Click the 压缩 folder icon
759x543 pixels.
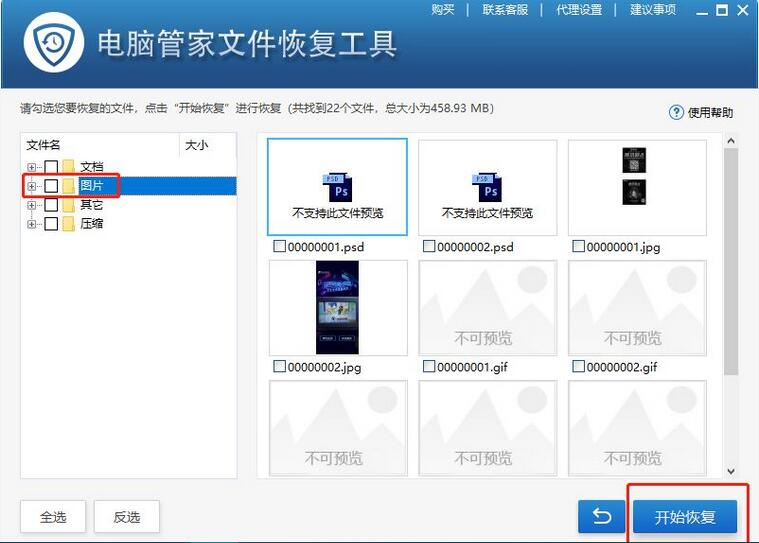tap(69, 224)
